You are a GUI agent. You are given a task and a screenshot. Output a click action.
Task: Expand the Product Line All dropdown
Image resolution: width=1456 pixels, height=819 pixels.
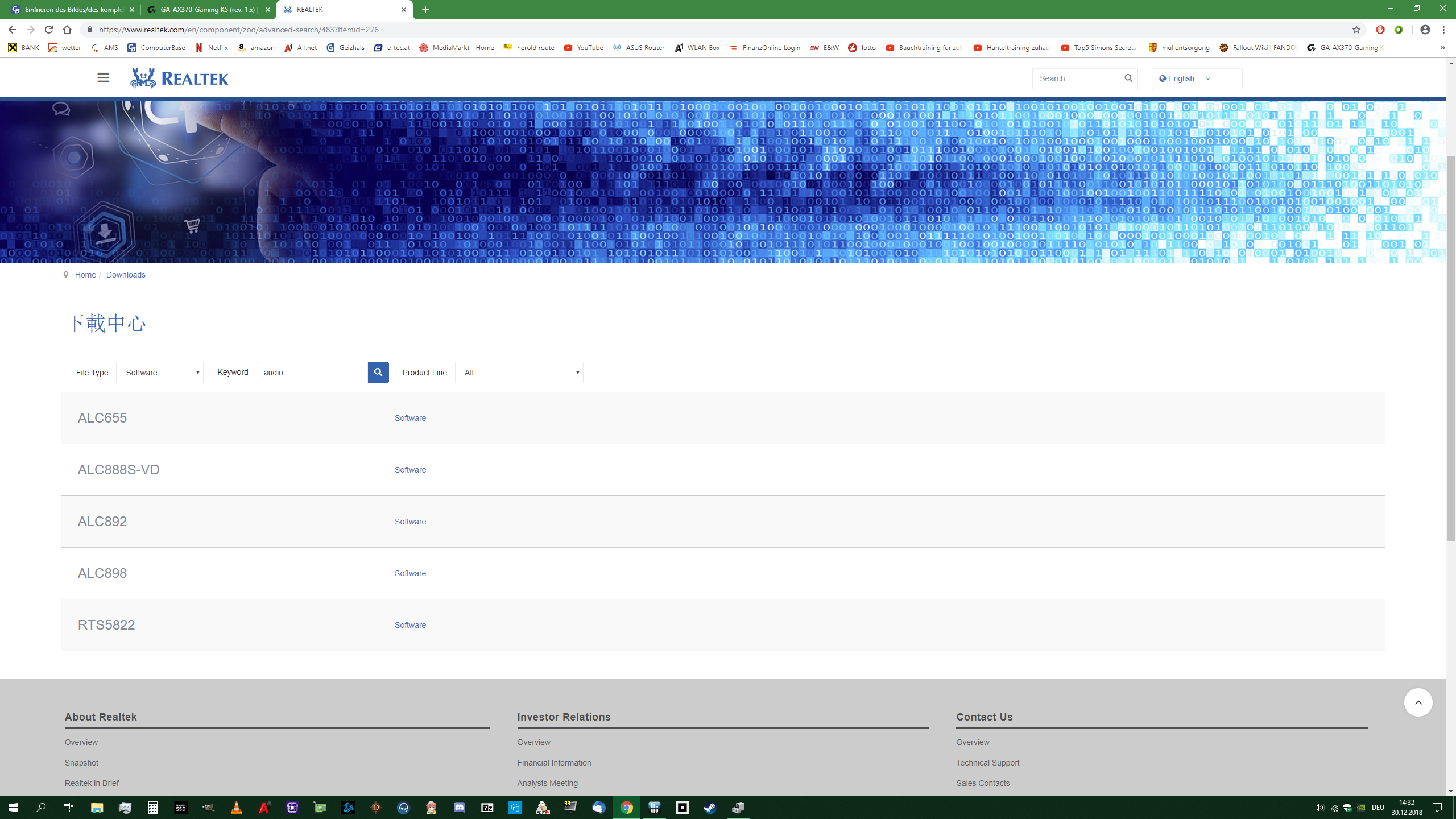519,373
